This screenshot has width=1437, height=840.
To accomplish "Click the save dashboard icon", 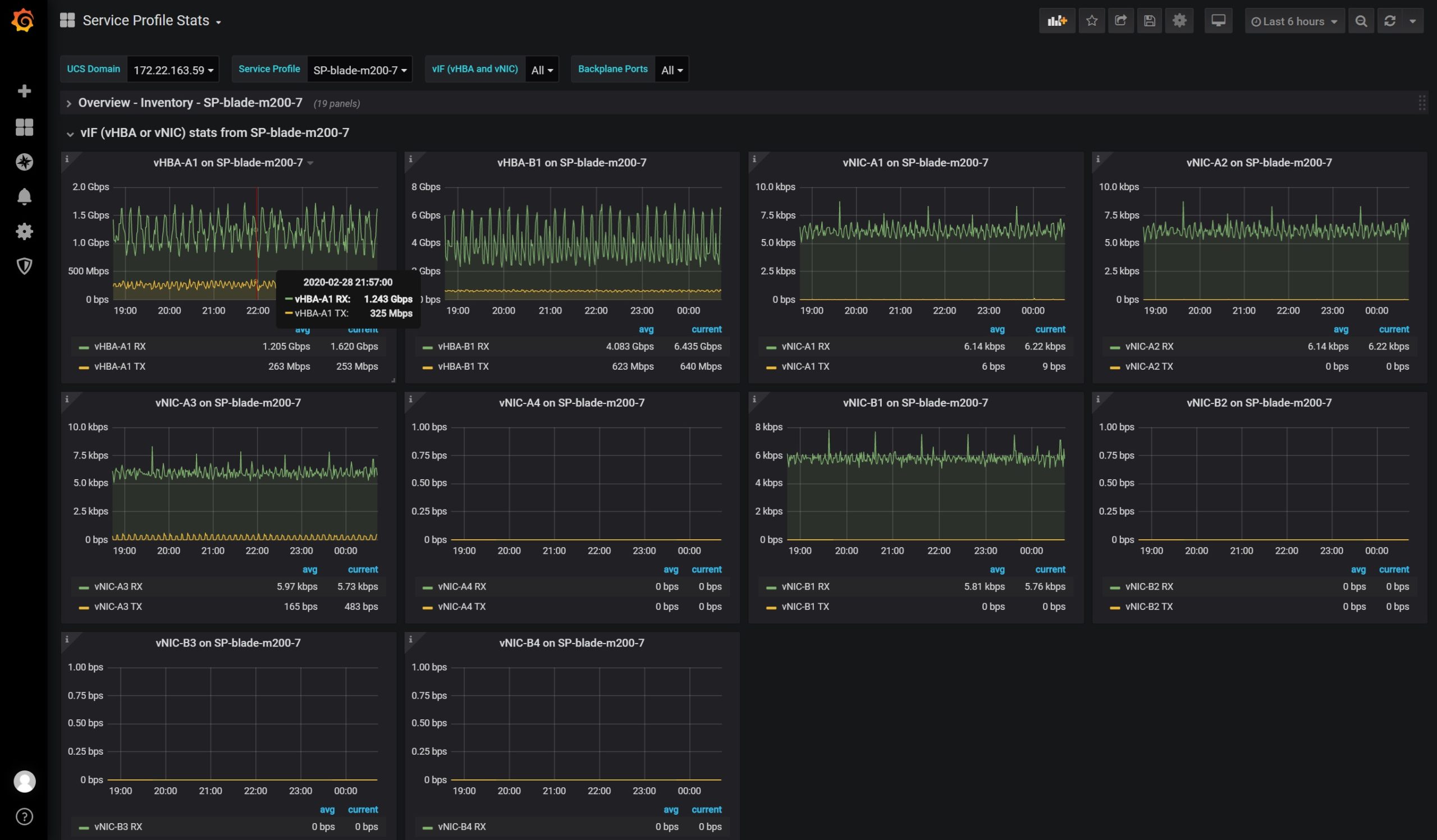I will 1150,20.
